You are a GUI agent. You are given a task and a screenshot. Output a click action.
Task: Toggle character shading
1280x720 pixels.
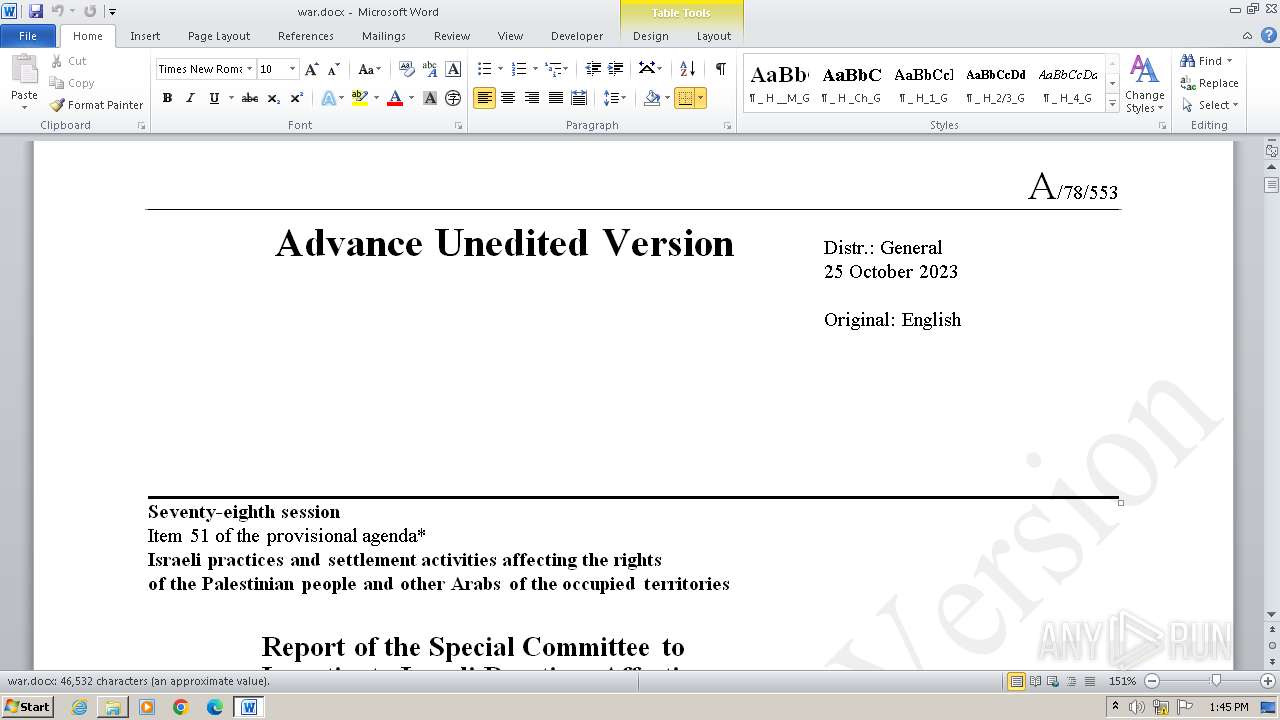click(x=430, y=98)
